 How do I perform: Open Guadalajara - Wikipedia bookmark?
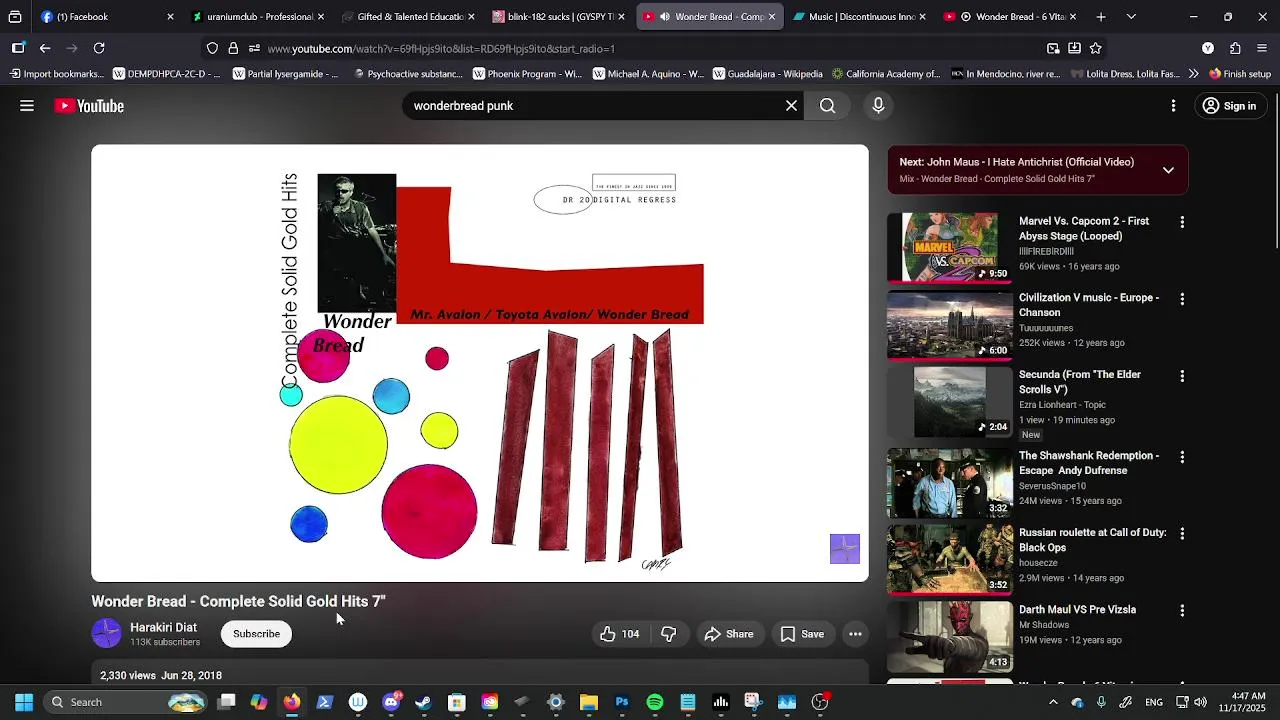pyautogui.click(x=767, y=74)
